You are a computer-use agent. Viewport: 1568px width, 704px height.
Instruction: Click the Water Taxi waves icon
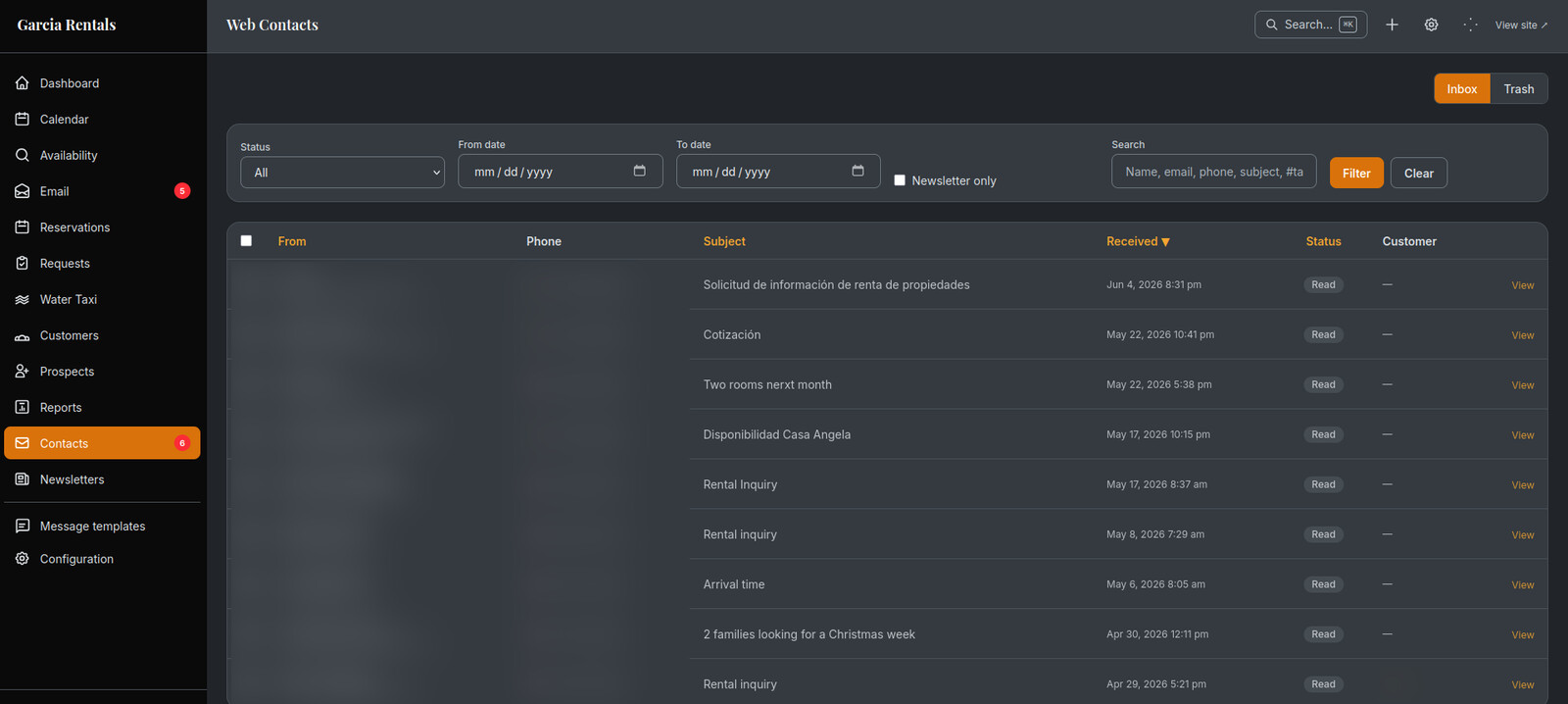click(23, 299)
